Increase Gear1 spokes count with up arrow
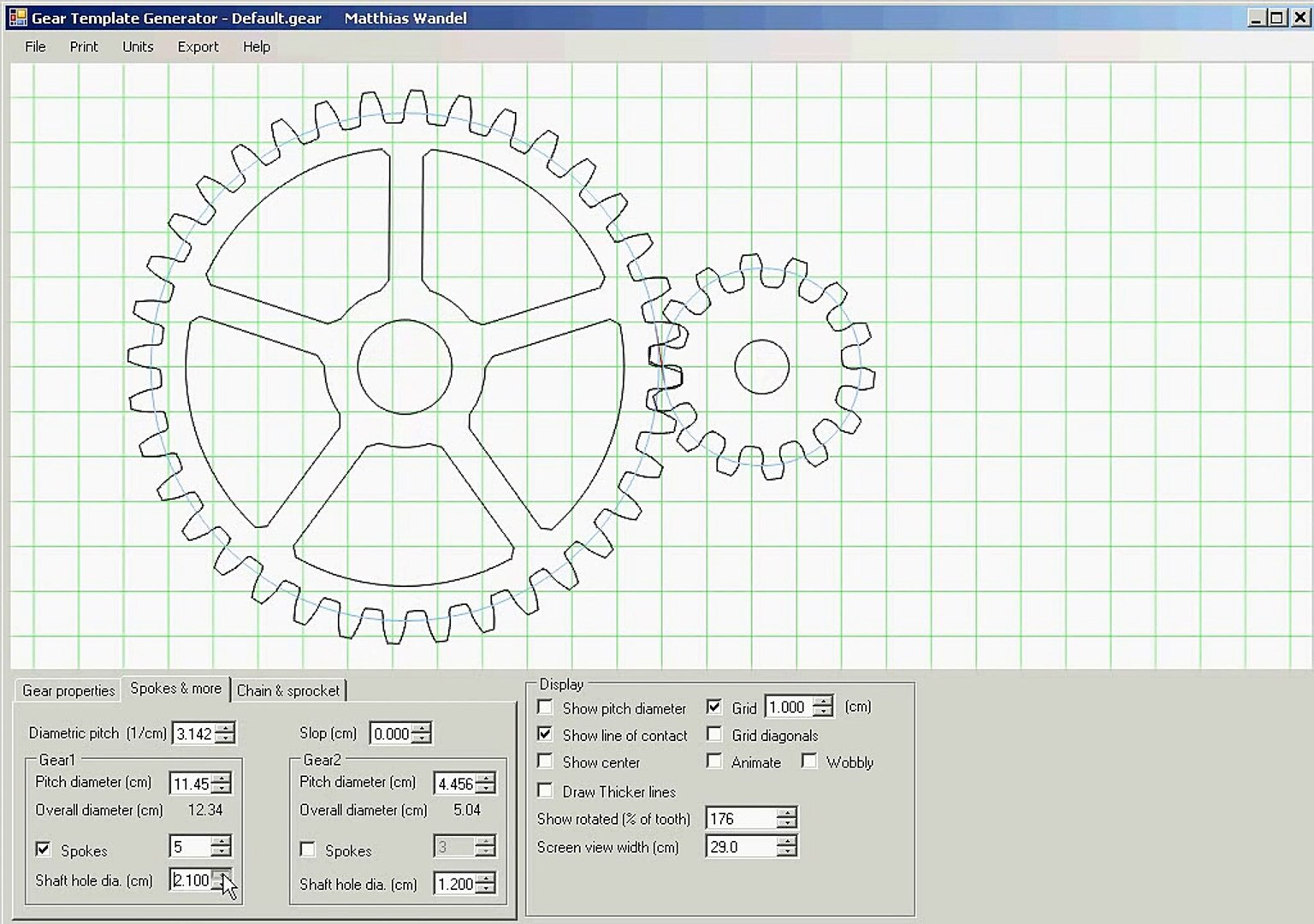 (221, 841)
